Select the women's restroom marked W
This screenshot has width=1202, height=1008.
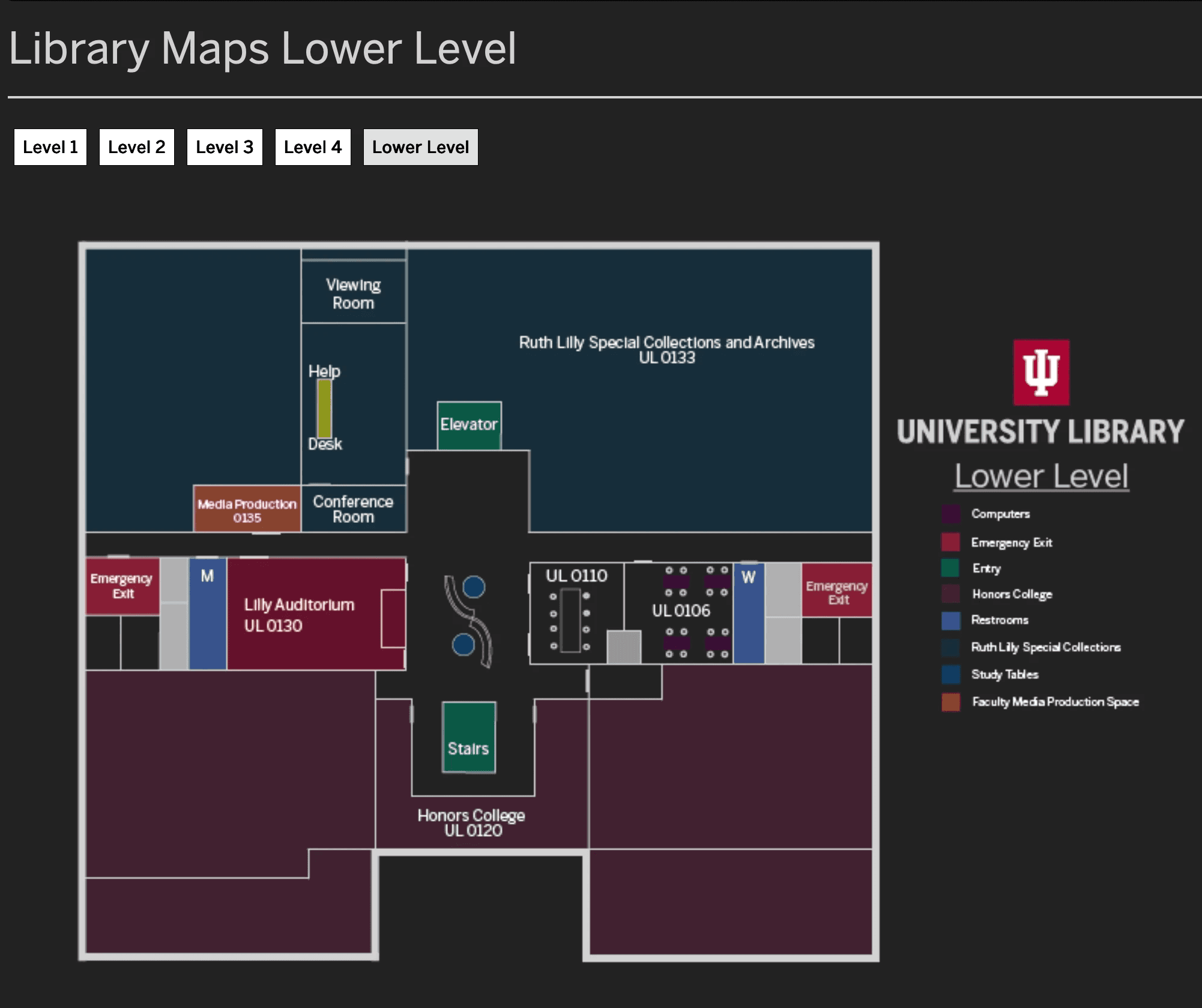point(749,614)
